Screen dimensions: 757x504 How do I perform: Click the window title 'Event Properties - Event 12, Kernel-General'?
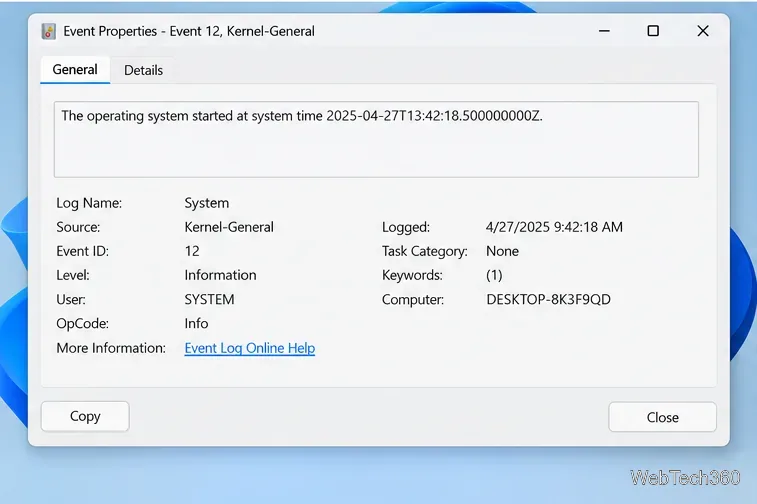coord(189,31)
